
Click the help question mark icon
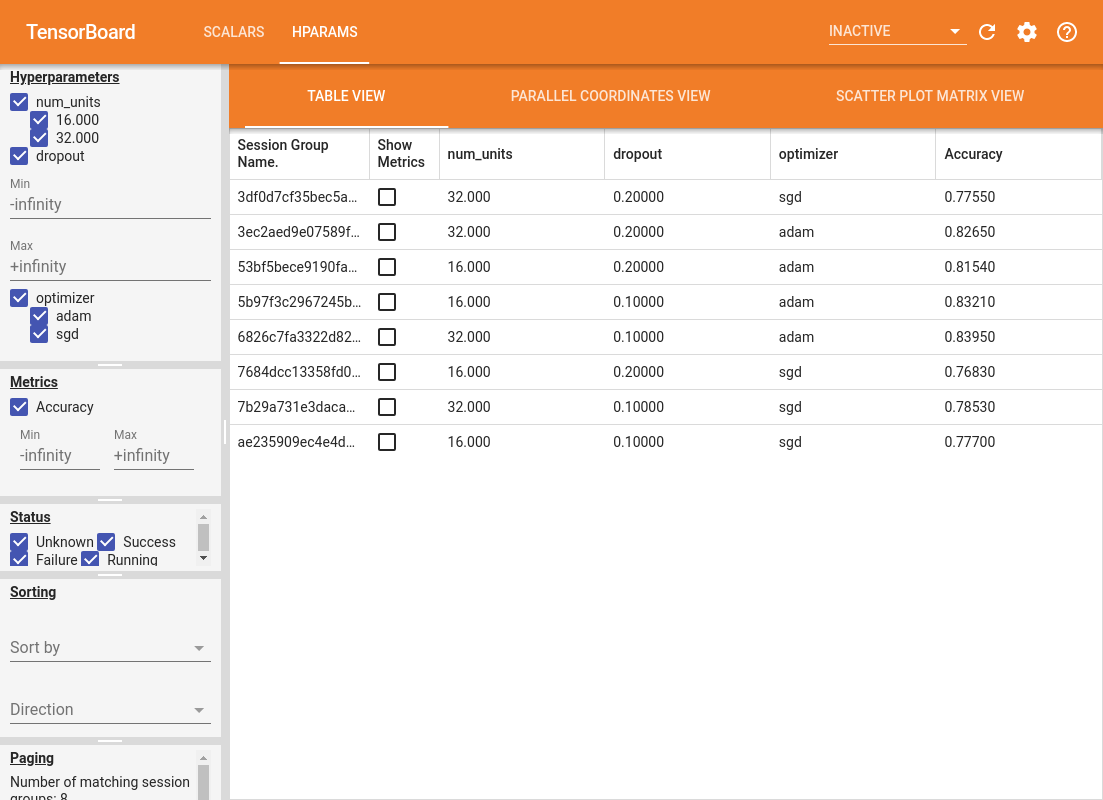(1067, 32)
